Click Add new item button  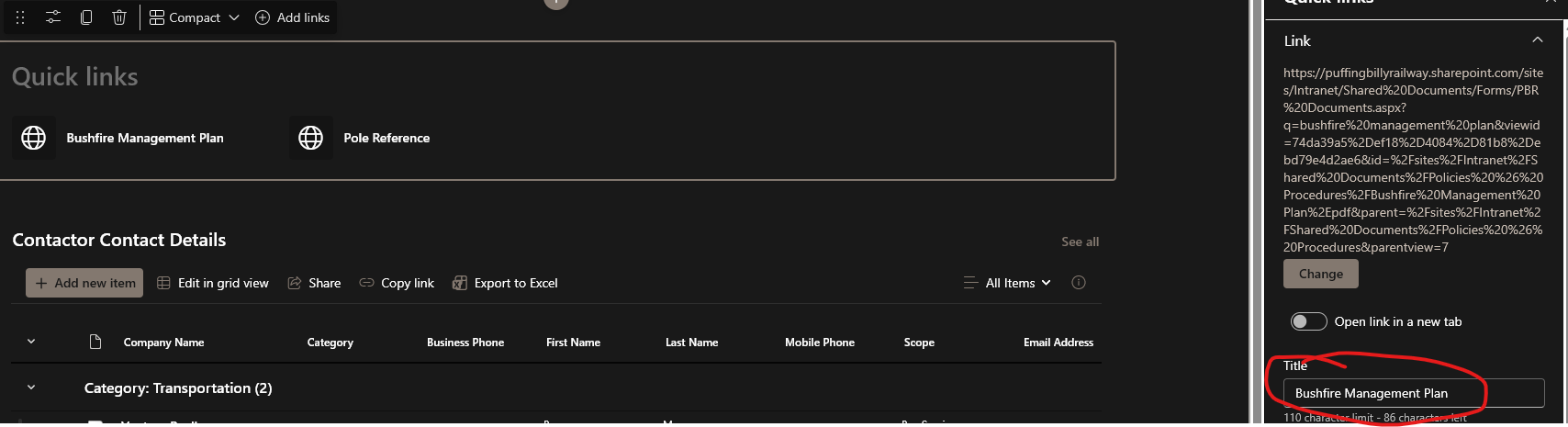point(84,283)
